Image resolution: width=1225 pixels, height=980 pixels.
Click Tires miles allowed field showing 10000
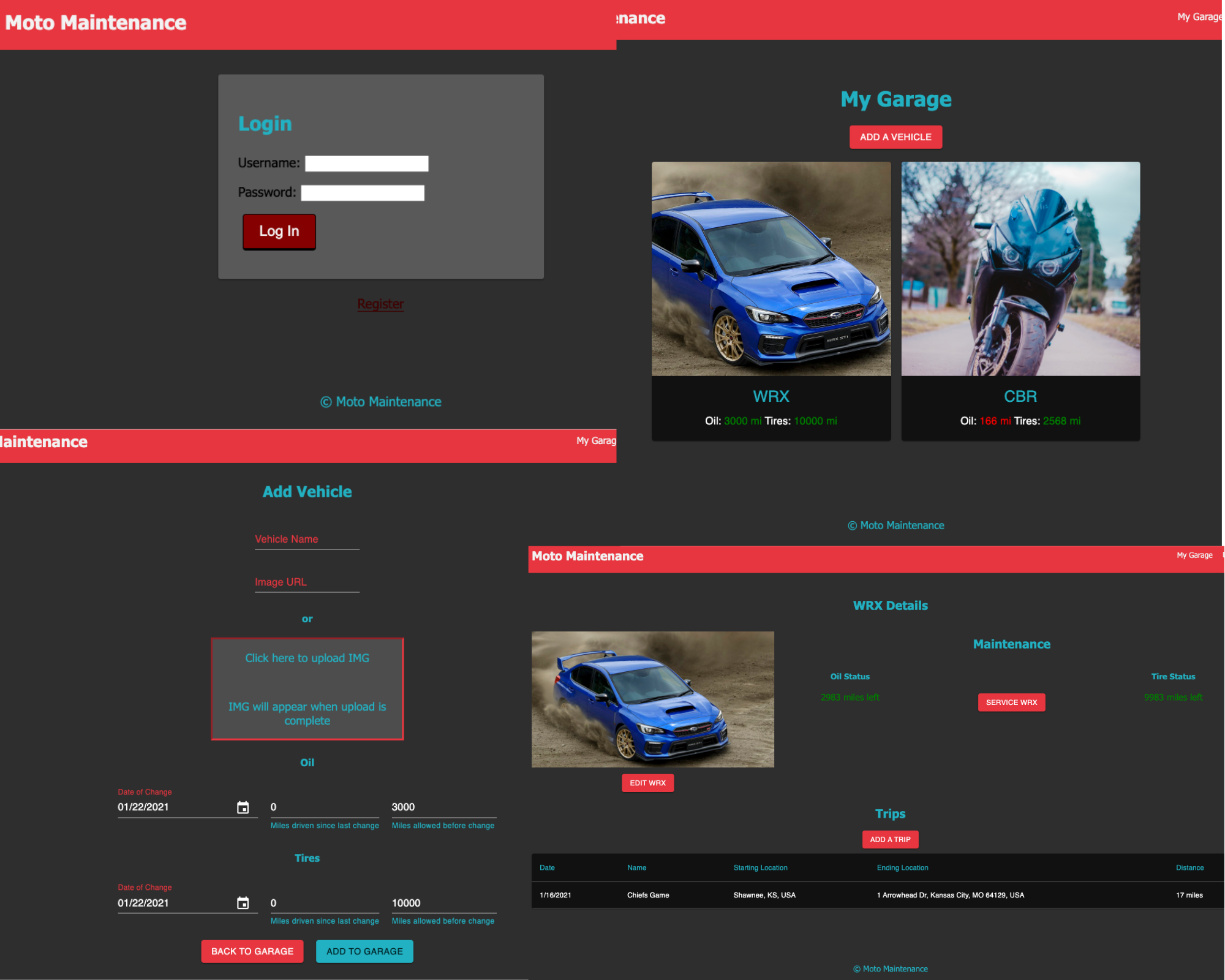pyautogui.click(x=444, y=903)
